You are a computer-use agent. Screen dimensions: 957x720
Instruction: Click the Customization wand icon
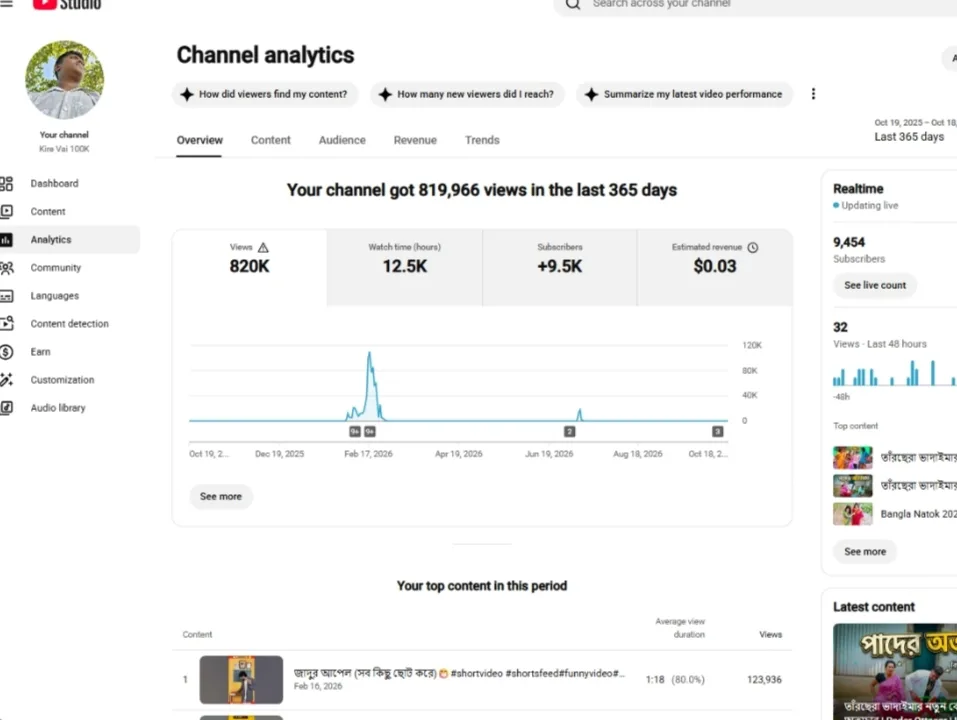pyautogui.click(x=7, y=380)
